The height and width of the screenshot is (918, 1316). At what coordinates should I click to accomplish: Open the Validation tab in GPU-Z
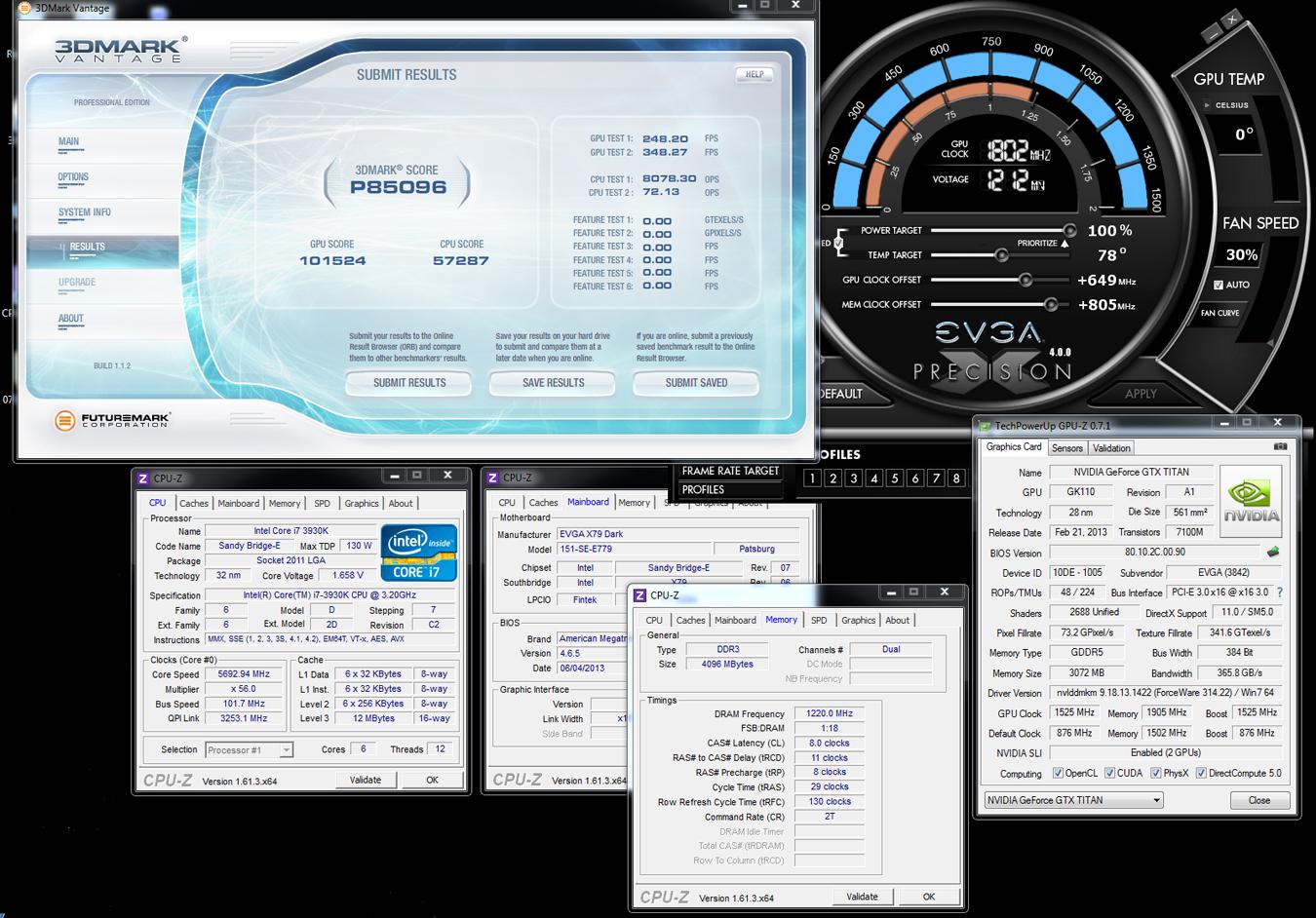click(1111, 448)
